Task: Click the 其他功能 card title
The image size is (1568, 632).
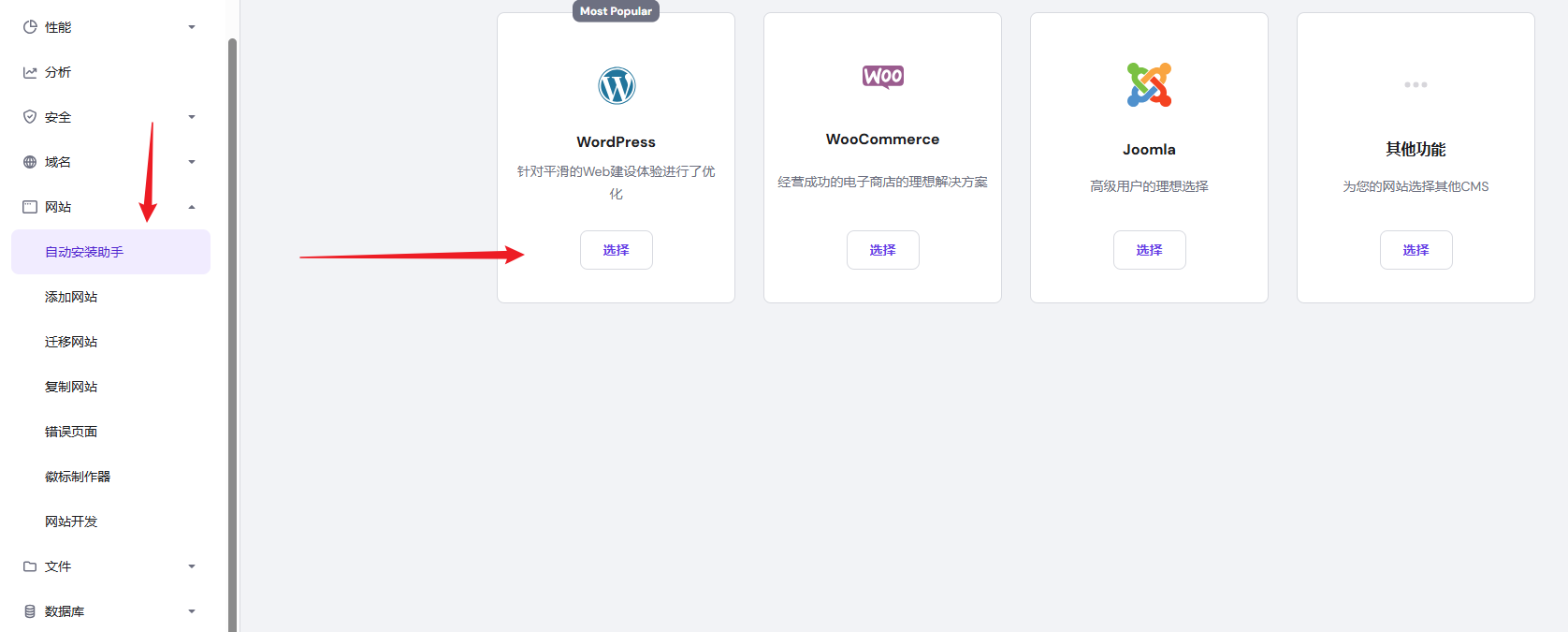Action: [1416, 150]
